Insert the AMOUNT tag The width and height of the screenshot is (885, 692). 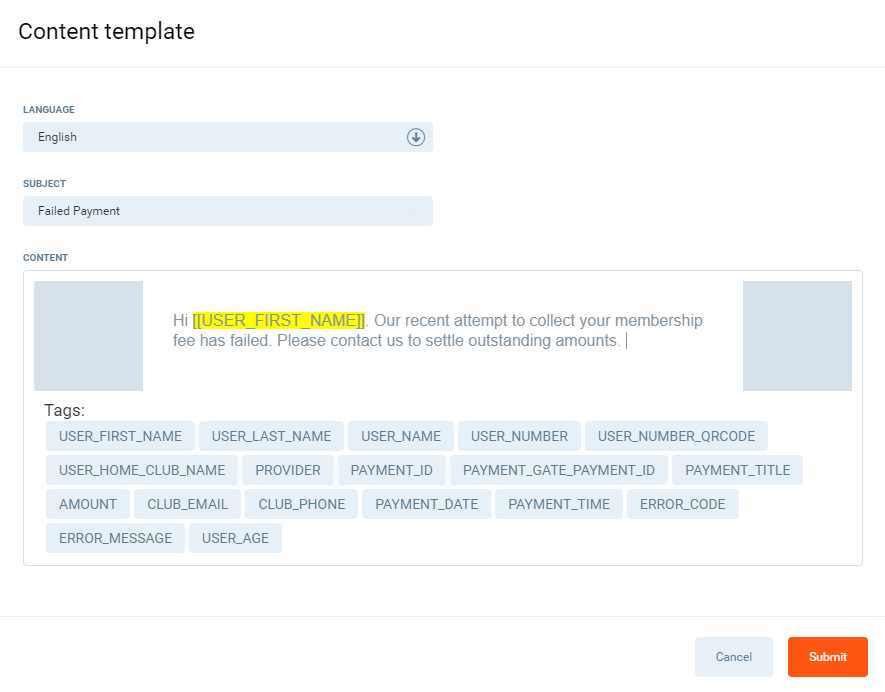[x=88, y=504]
